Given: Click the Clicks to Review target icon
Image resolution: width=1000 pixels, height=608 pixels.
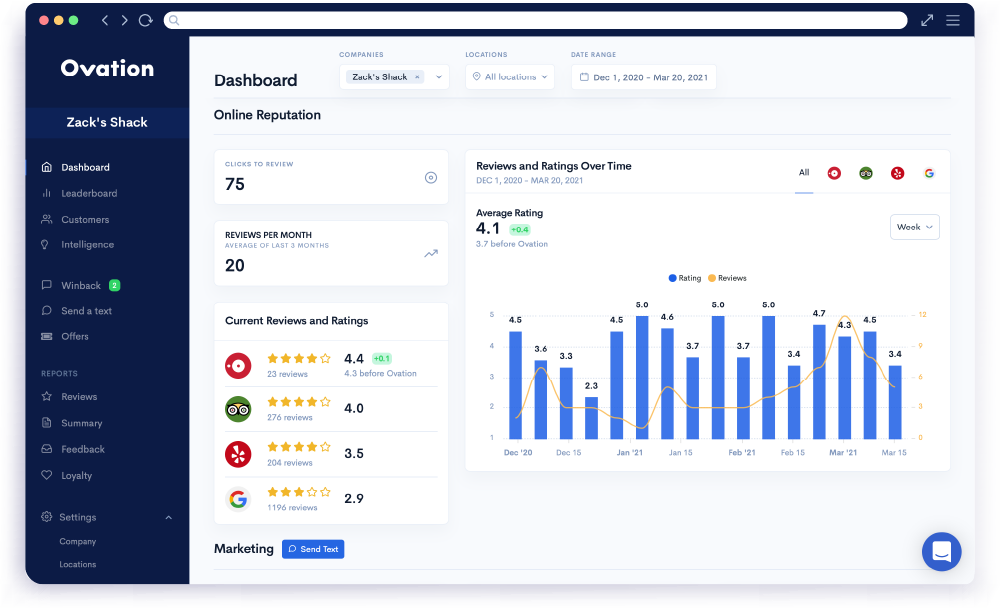Looking at the screenshot, I should click(x=431, y=177).
